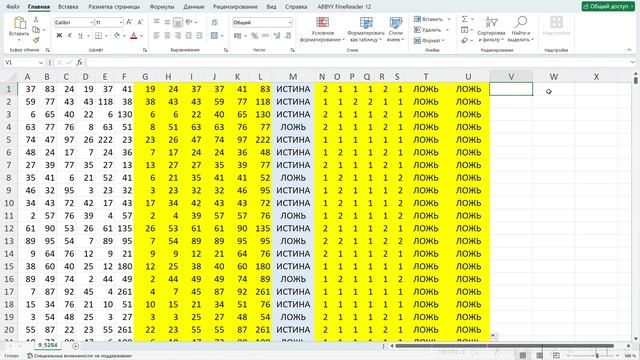Screen dimensions: 640x360
Task: Click the Wrap Text icon
Action: (x=215, y=22)
